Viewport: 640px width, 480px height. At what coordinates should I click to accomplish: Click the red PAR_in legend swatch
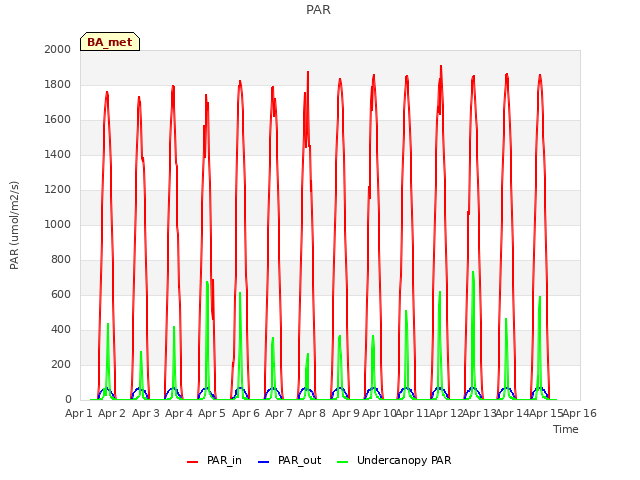[192, 461]
